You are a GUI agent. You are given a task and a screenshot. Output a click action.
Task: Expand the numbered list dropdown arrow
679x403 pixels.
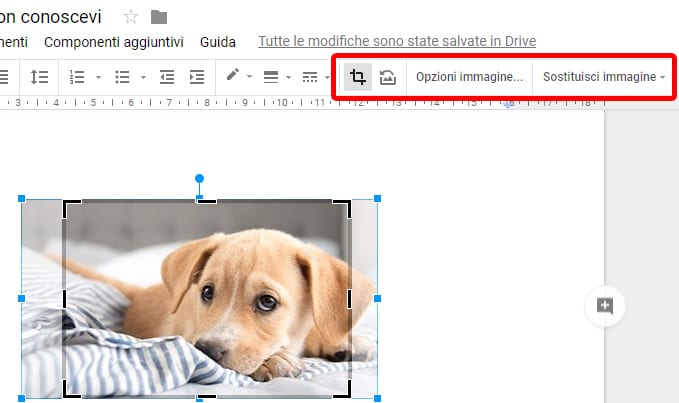98,77
